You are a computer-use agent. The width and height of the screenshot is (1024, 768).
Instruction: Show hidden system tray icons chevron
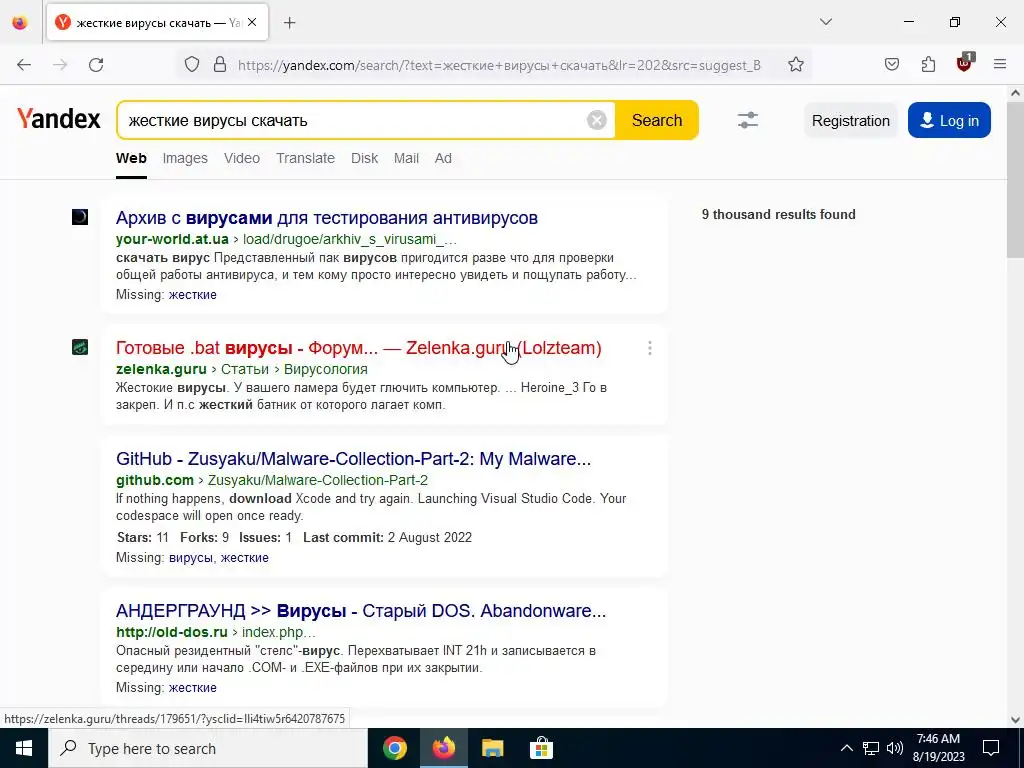[846, 748]
